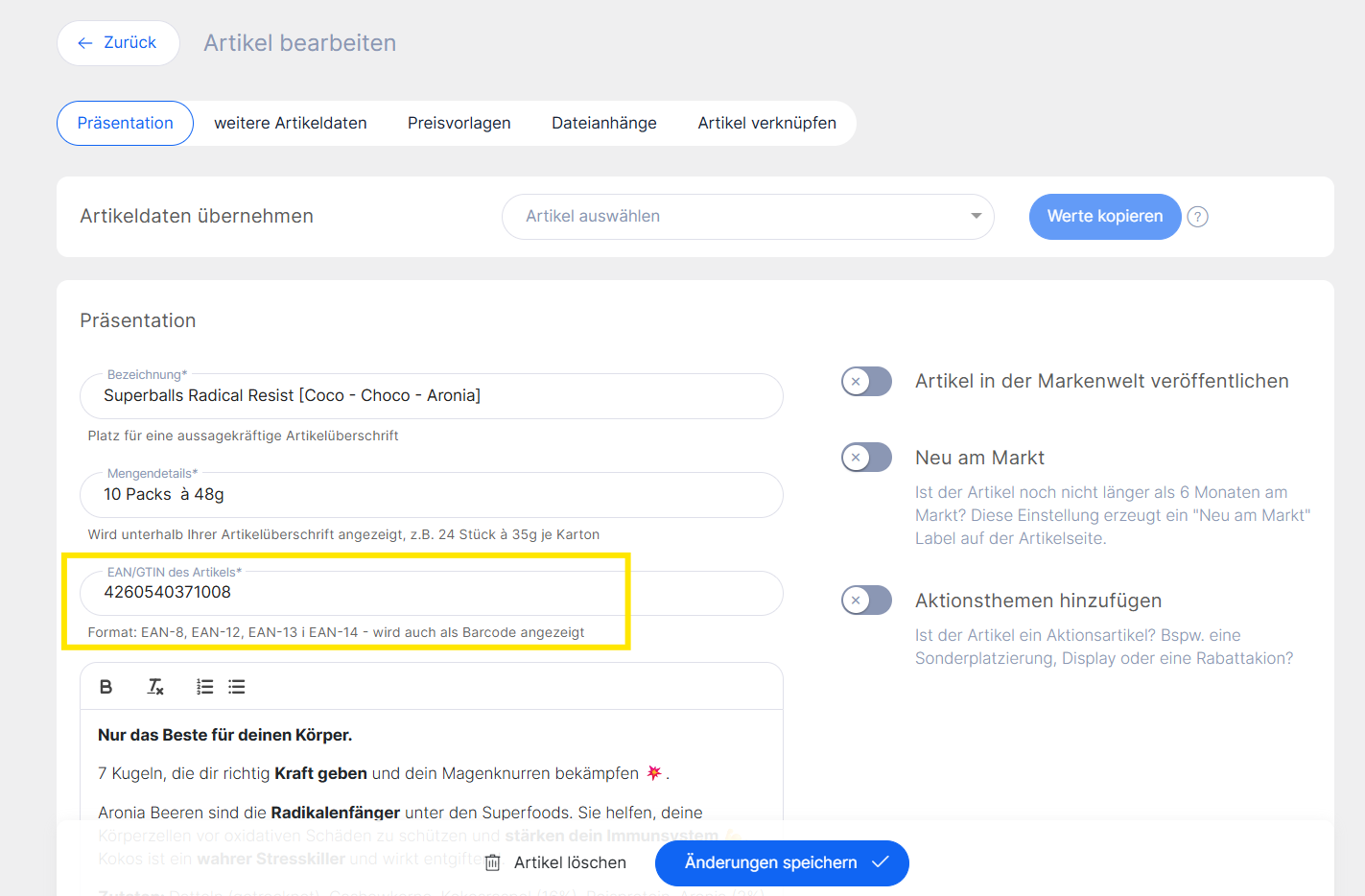Open the Preisvorlagen tab
This screenshot has height=896, width=1365.
(x=459, y=124)
